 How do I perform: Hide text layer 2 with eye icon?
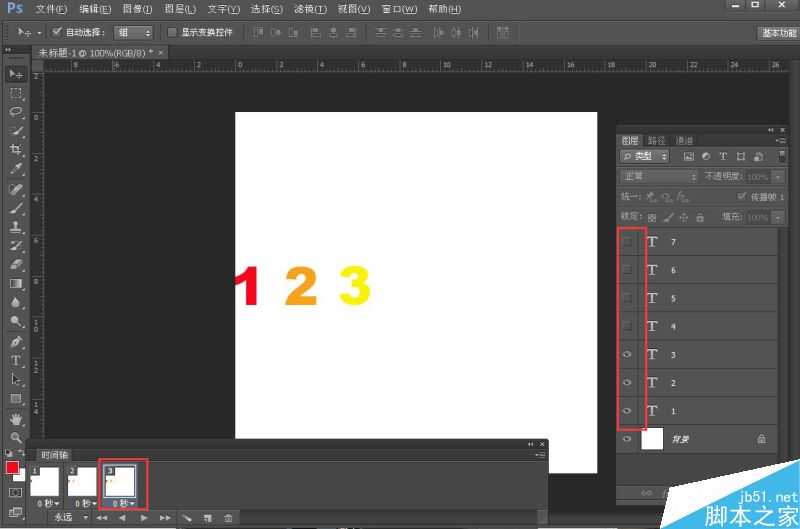tap(628, 383)
